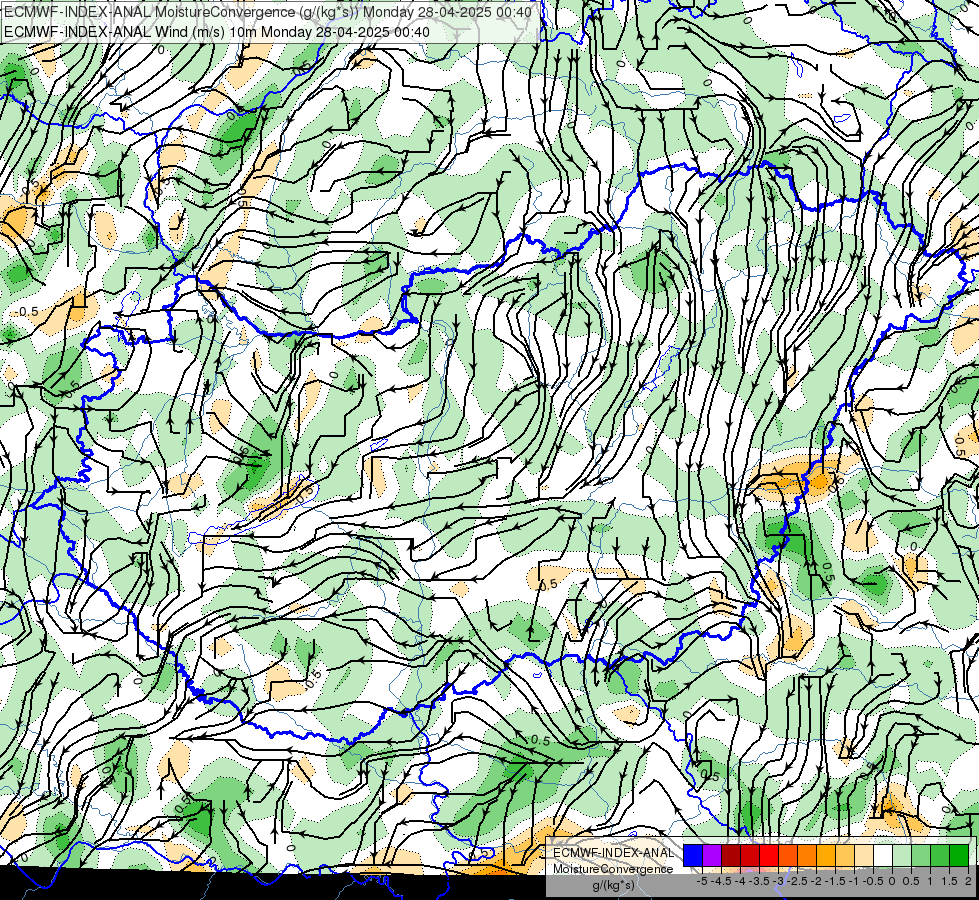Click the legend tick label '-4.5'

pyautogui.click(x=721, y=881)
